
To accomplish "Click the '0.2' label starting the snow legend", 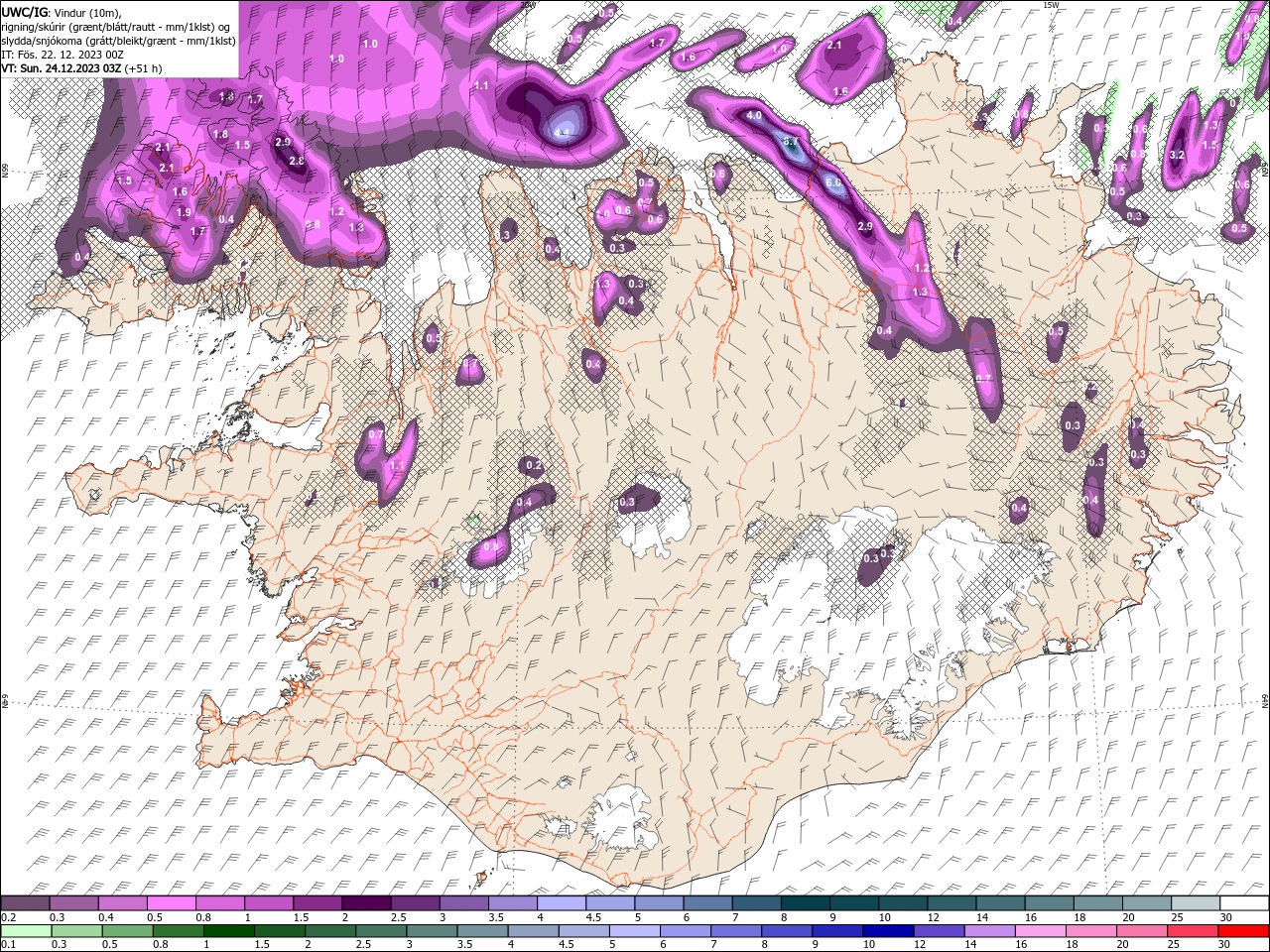I will pos(7,917).
